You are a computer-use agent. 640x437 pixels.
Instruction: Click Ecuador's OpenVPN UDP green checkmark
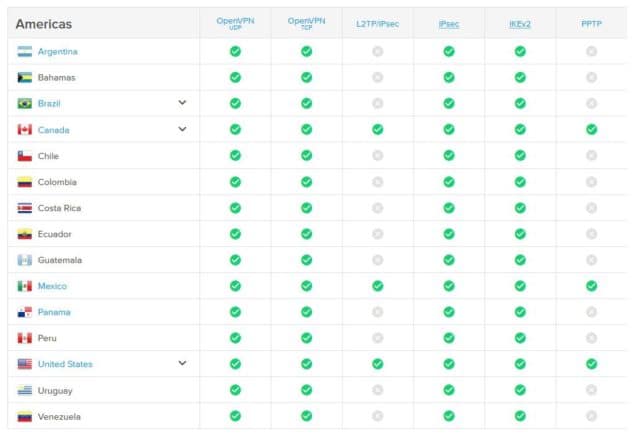(236, 234)
